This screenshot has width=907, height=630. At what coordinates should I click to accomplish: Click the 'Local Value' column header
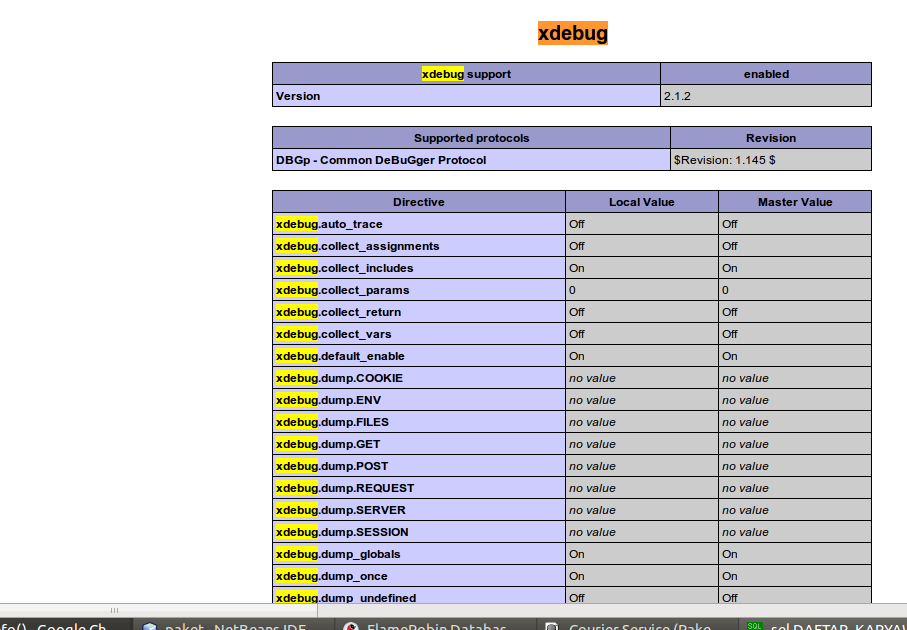pyautogui.click(x=641, y=202)
